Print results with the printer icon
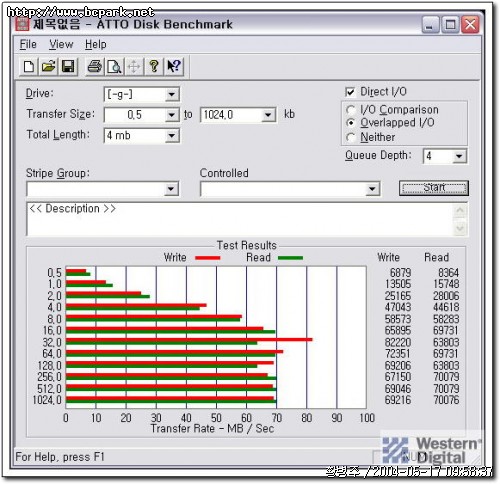This screenshot has width=500, height=484. [x=95, y=67]
